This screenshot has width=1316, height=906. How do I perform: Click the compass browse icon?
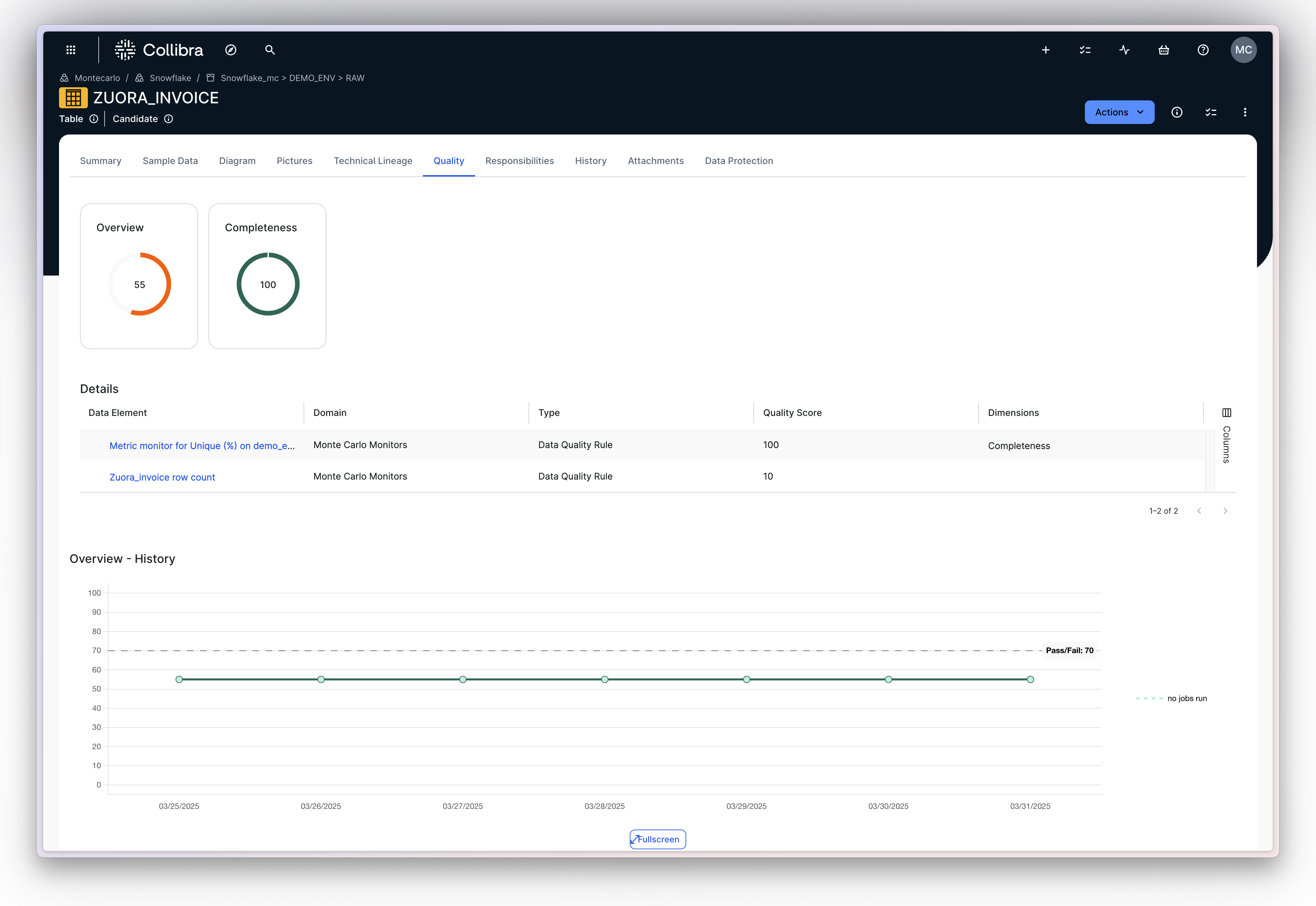pos(230,50)
